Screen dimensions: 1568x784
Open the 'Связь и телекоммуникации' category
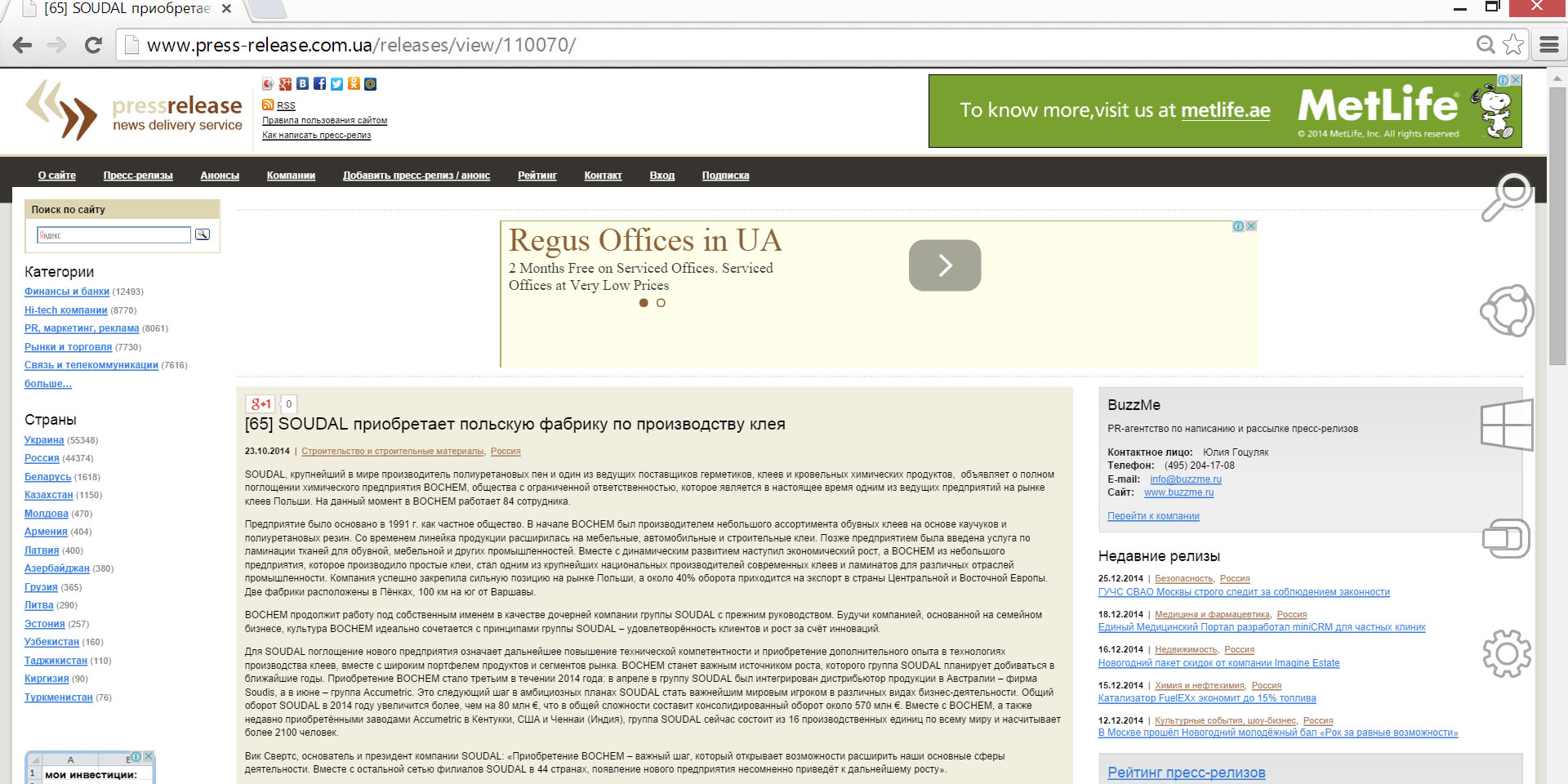pos(91,365)
